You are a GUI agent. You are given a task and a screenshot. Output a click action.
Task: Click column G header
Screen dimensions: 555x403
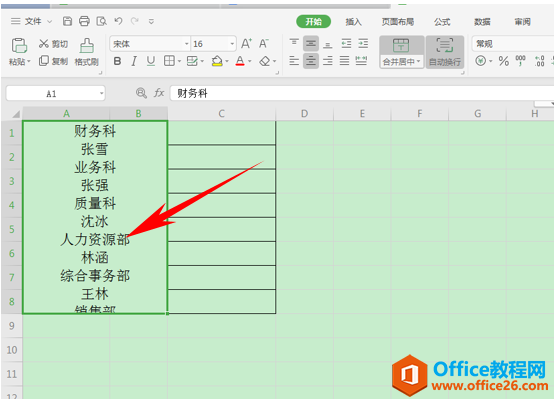(x=477, y=114)
